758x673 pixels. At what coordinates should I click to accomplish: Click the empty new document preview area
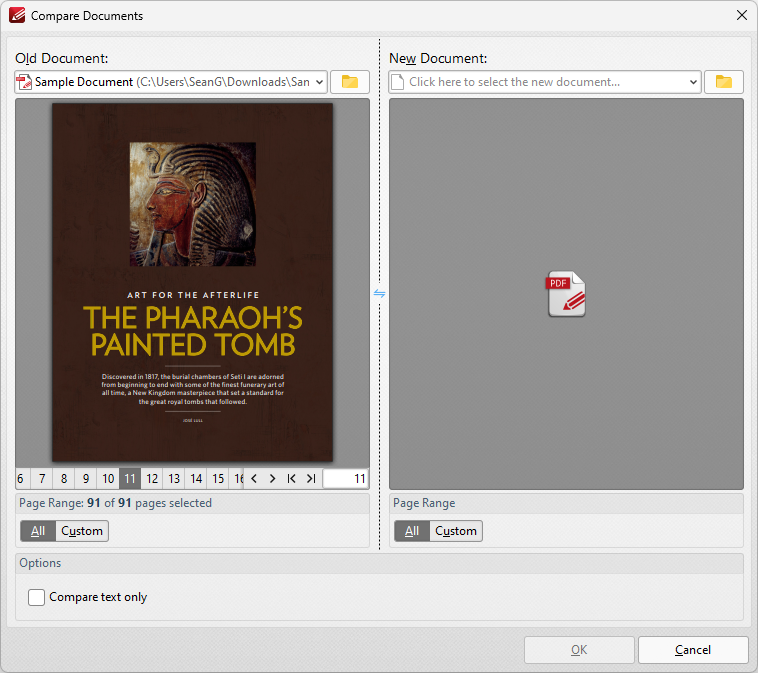click(x=566, y=294)
